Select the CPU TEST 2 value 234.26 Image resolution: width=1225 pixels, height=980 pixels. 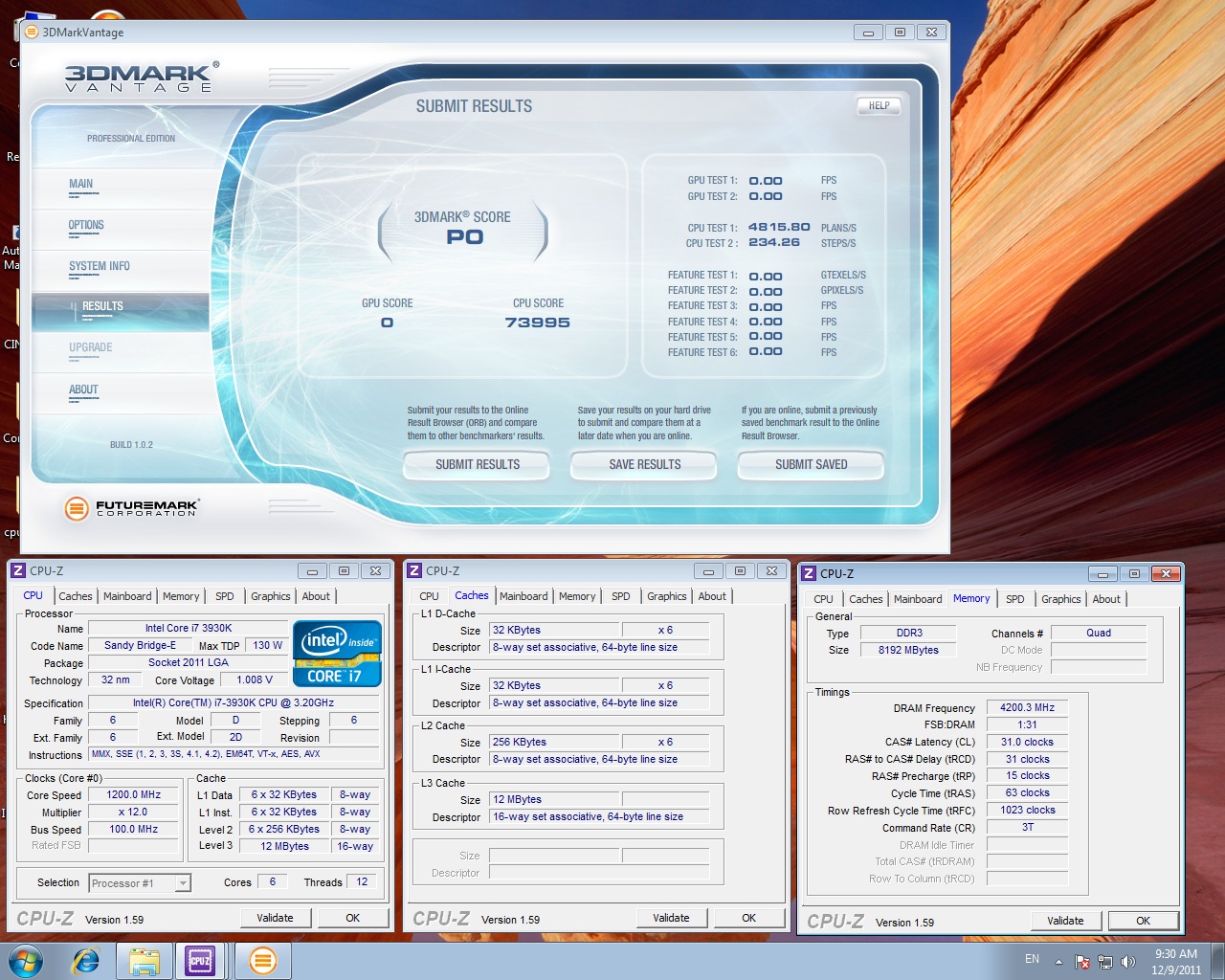click(x=774, y=243)
